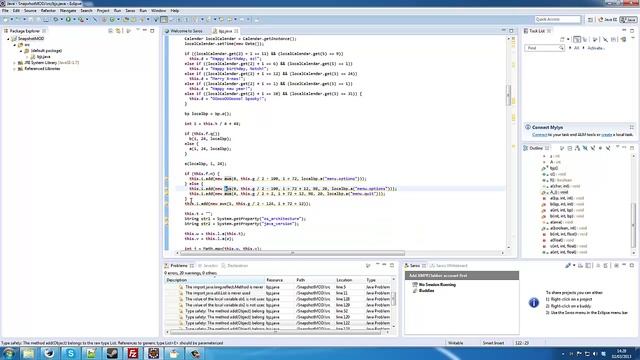The width and height of the screenshot is (640, 360).
Task: Collapse the SnapshotMOD project node
Action: point(8,39)
